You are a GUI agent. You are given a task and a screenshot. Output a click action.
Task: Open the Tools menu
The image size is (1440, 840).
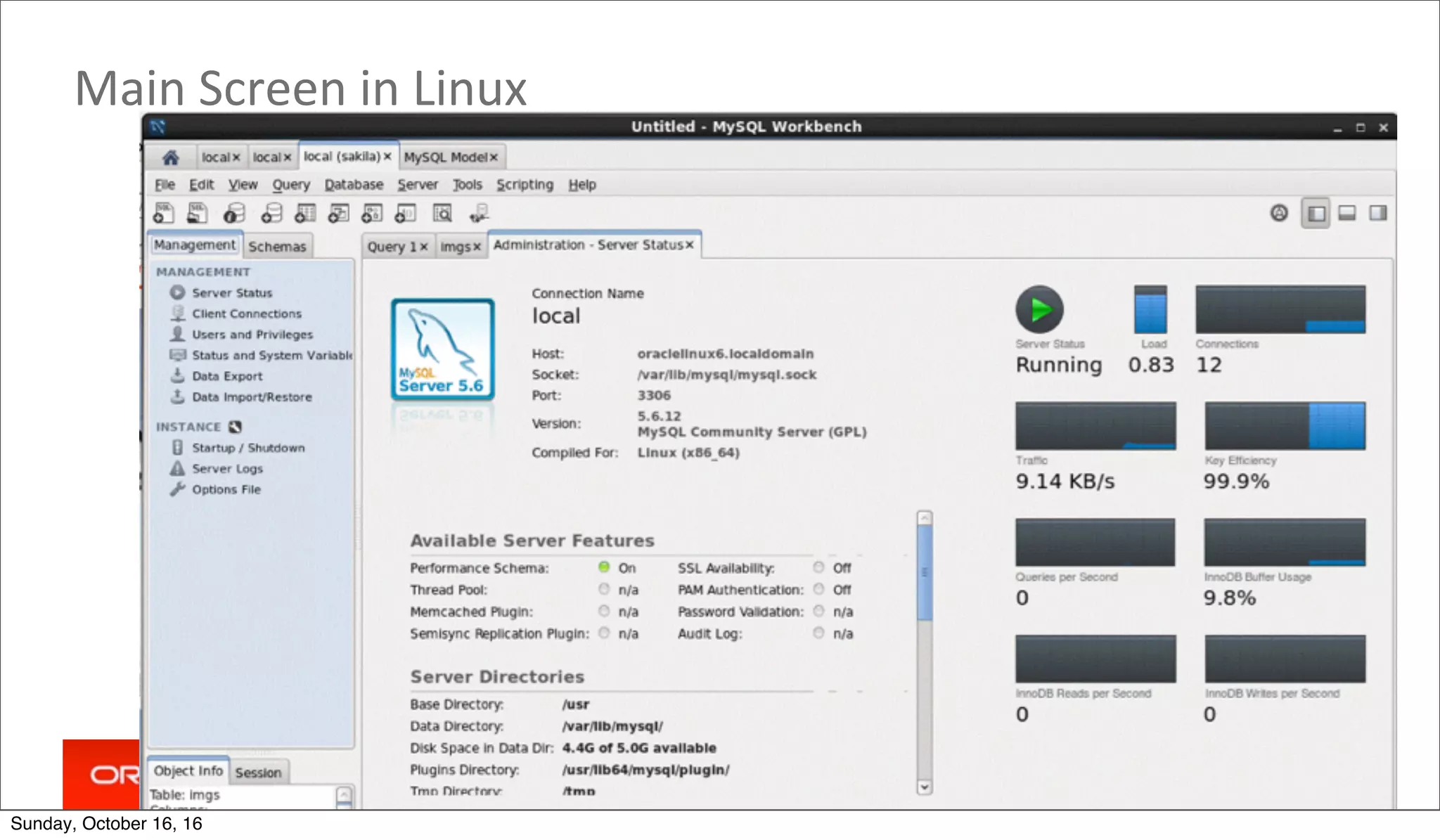[x=467, y=185]
